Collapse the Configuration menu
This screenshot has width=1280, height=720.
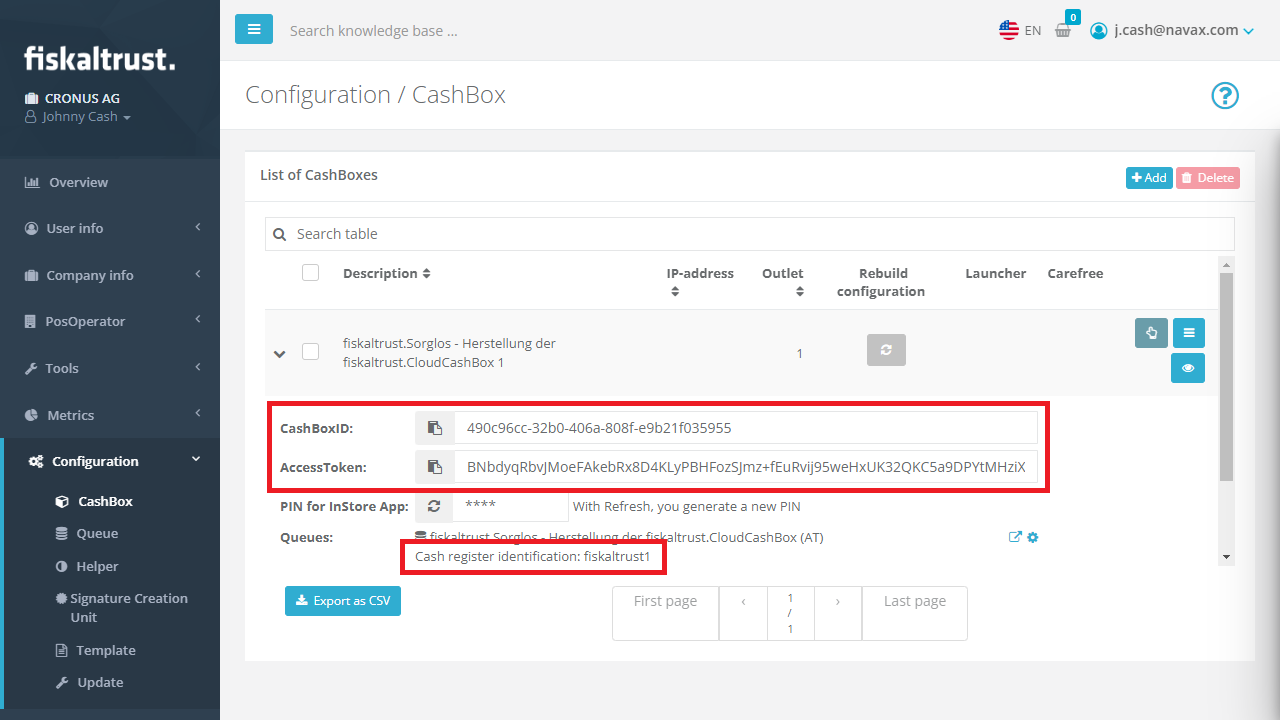pyautogui.click(x=110, y=461)
